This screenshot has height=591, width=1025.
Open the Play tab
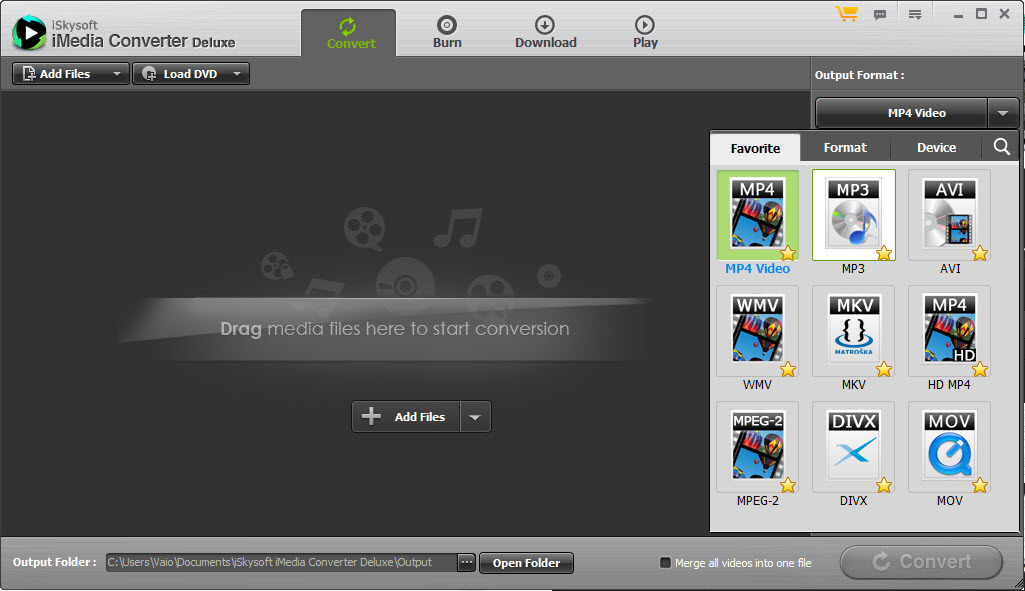[645, 33]
